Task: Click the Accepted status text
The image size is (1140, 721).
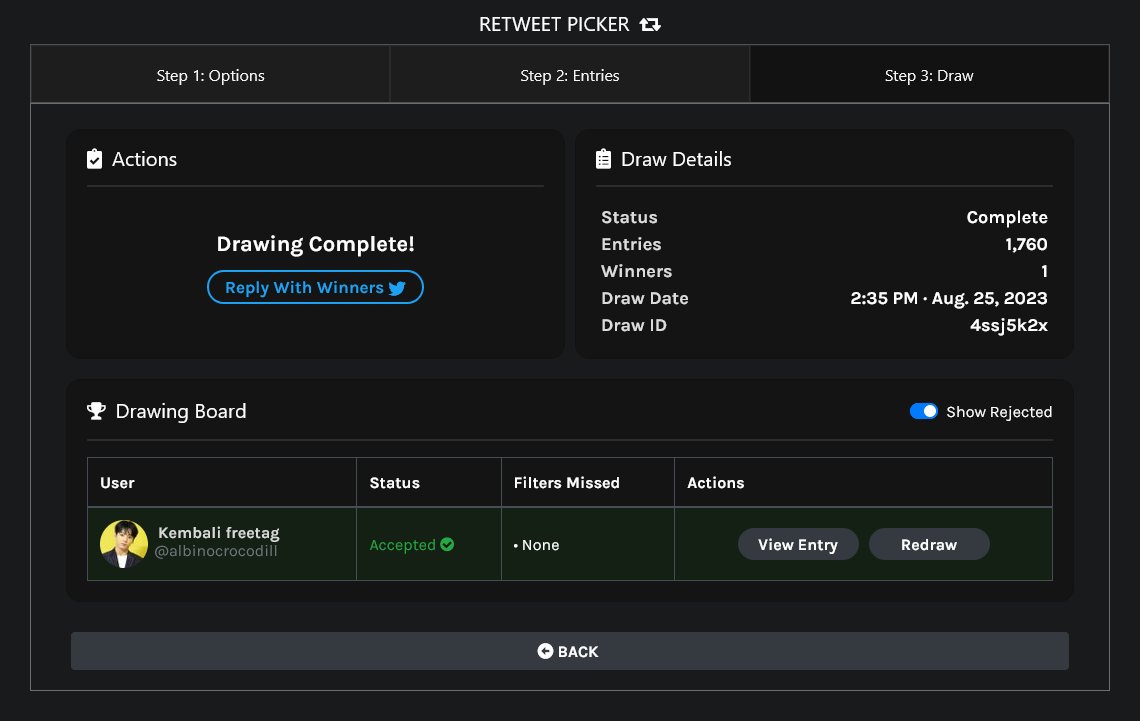Action: (x=402, y=545)
